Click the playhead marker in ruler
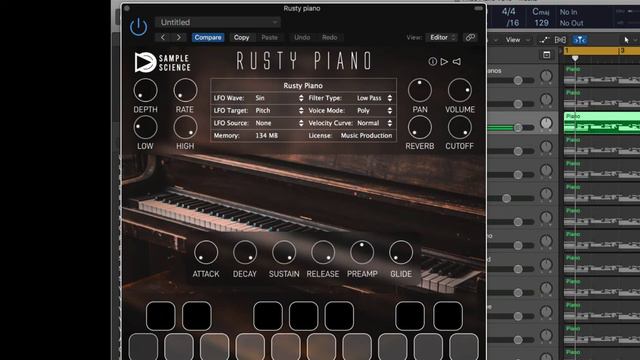Screen dimensions: 640x360 pyautogui.click(x=575, y=58)
